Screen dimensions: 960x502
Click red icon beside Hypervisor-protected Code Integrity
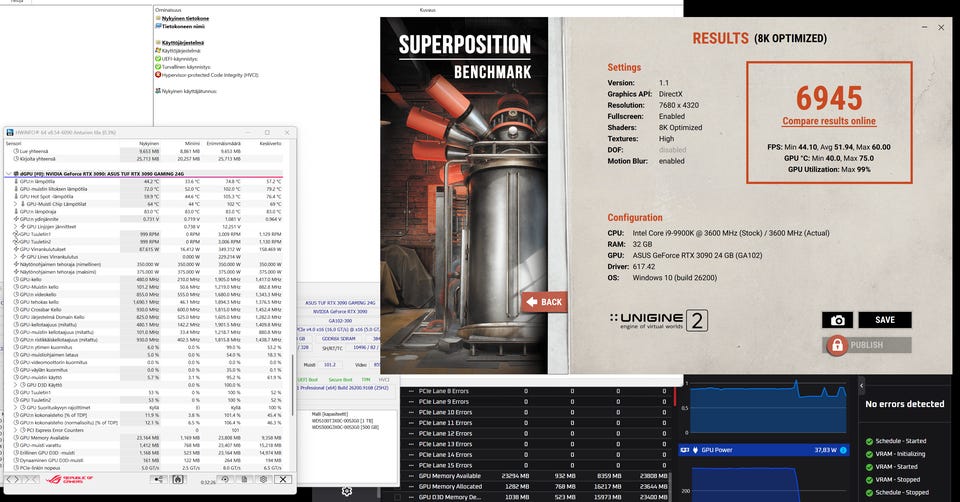point(158,75)
